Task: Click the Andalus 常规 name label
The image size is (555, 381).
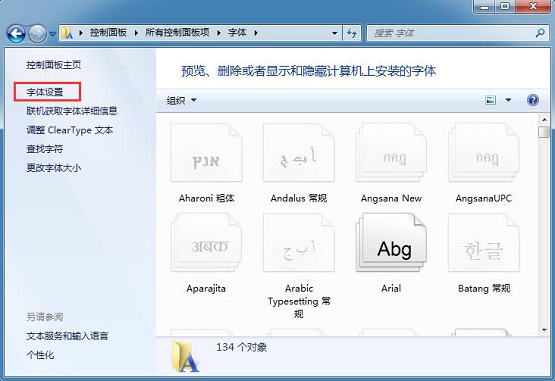Action: pyautogui.click(x=299, y=198)
